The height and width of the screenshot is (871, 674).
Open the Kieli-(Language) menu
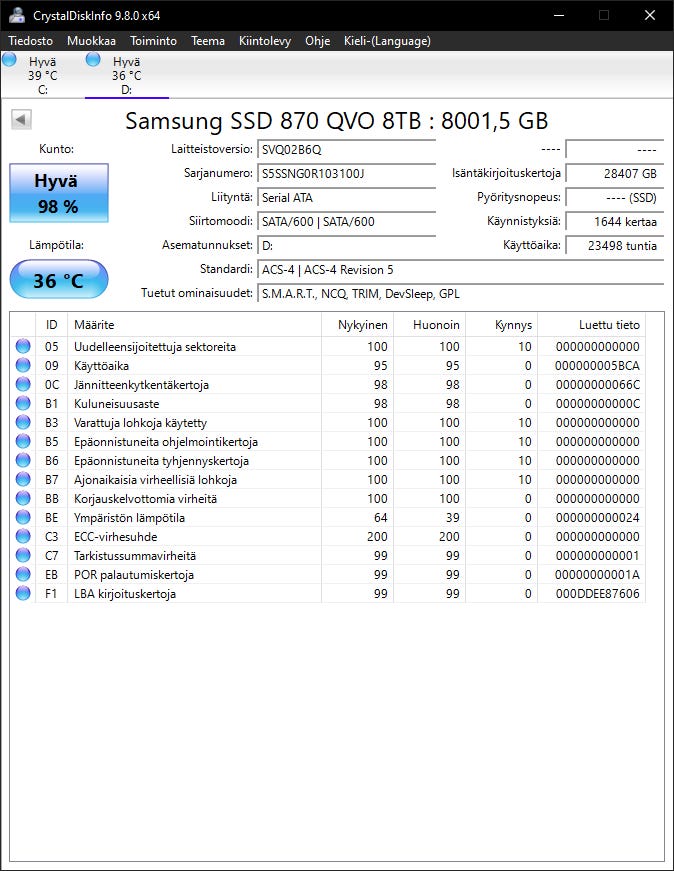(x=387, y=41)
